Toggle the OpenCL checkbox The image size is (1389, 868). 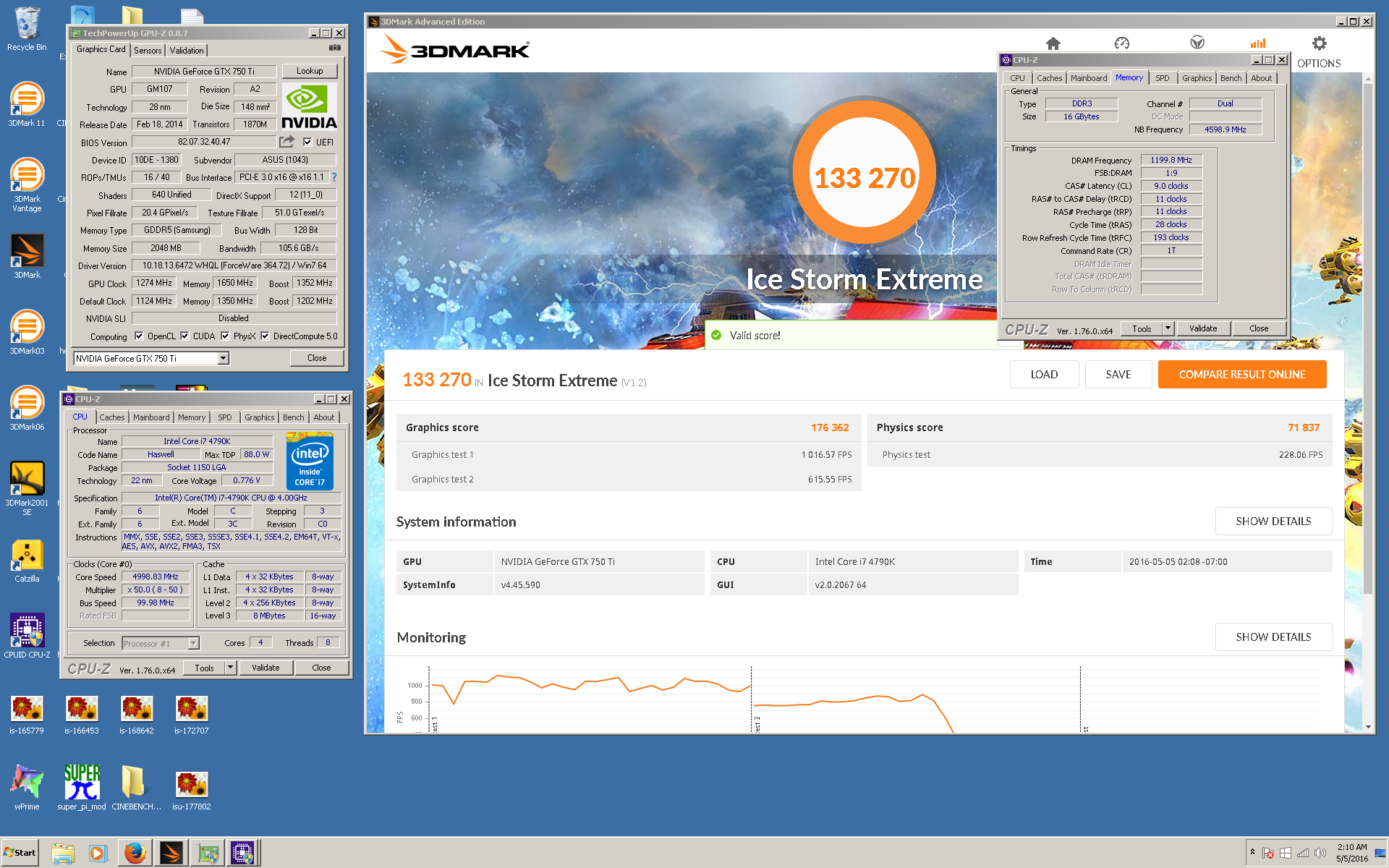[139, 336]
